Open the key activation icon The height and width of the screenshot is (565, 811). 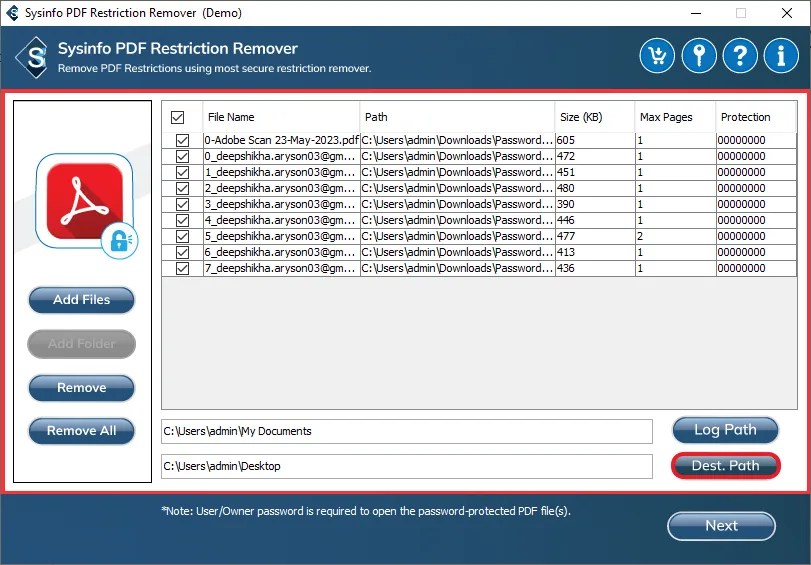(699, 56)
